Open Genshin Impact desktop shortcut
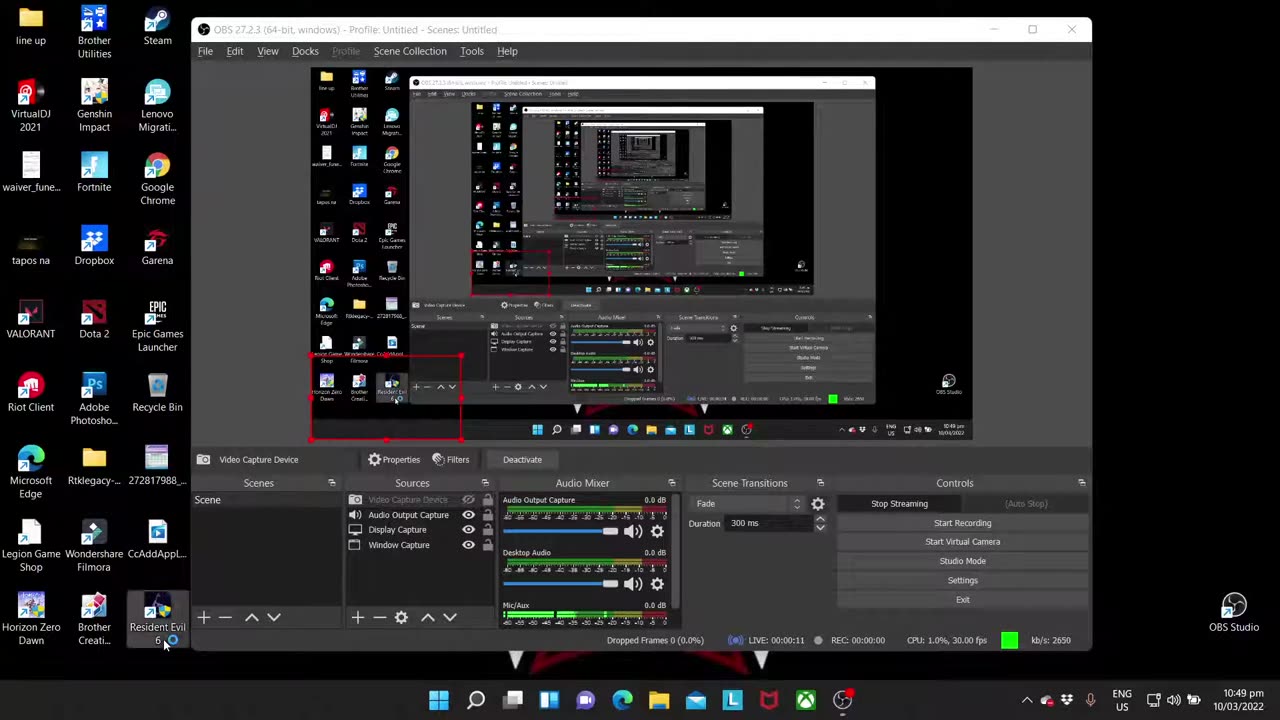The image size is (1280, 720). pos(94,106)
